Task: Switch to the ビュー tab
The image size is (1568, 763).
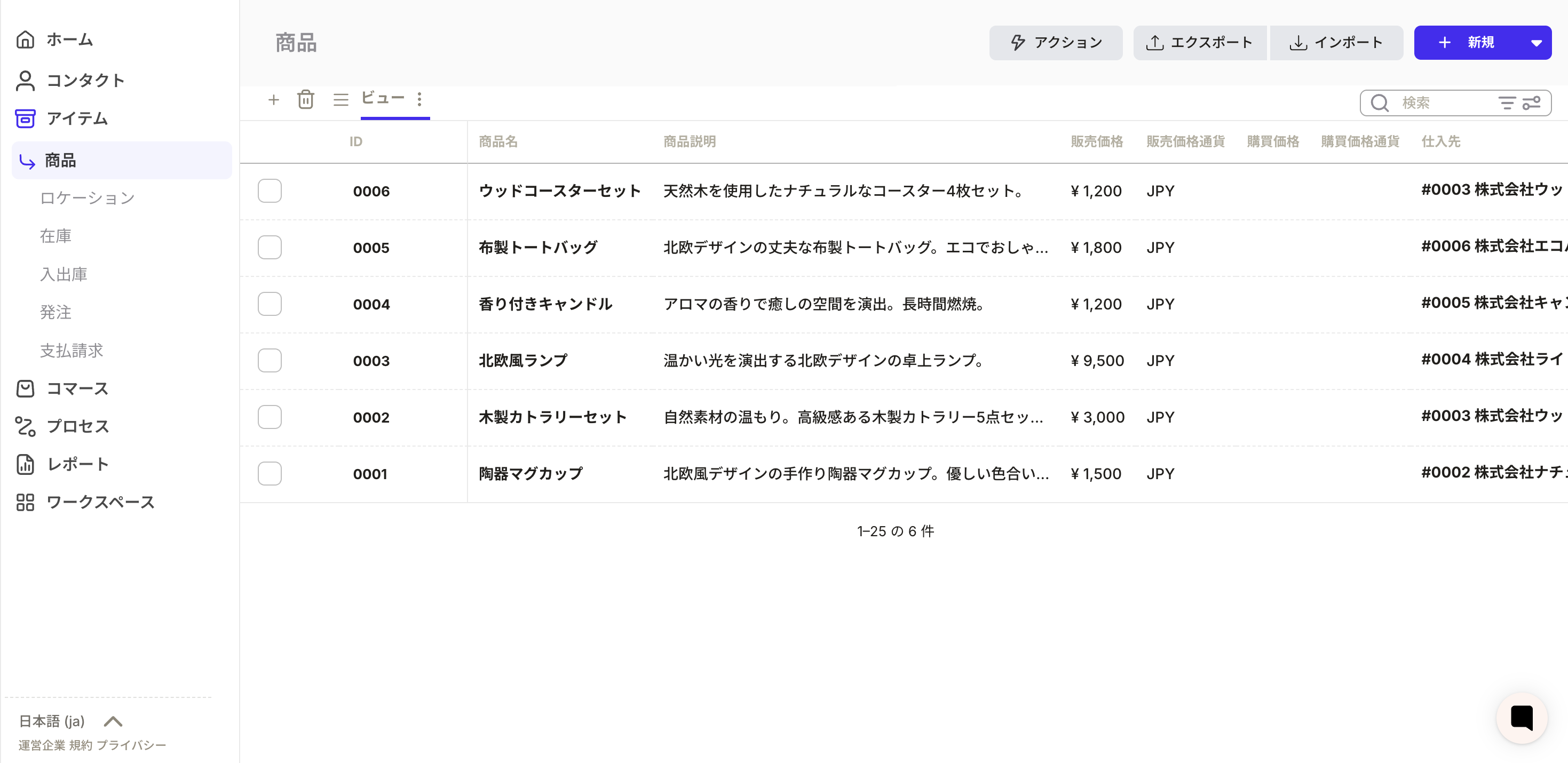Action: (x=383, y=98)
